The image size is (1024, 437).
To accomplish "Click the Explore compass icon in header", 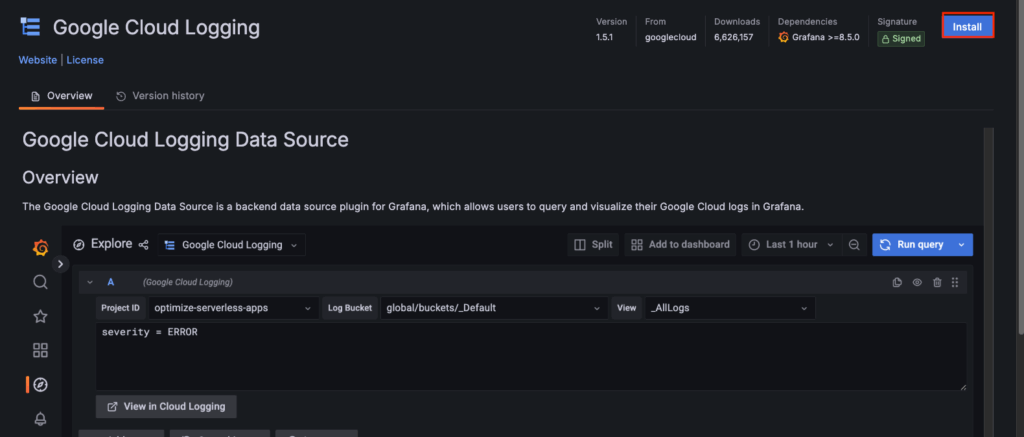I will coord(79,245).
